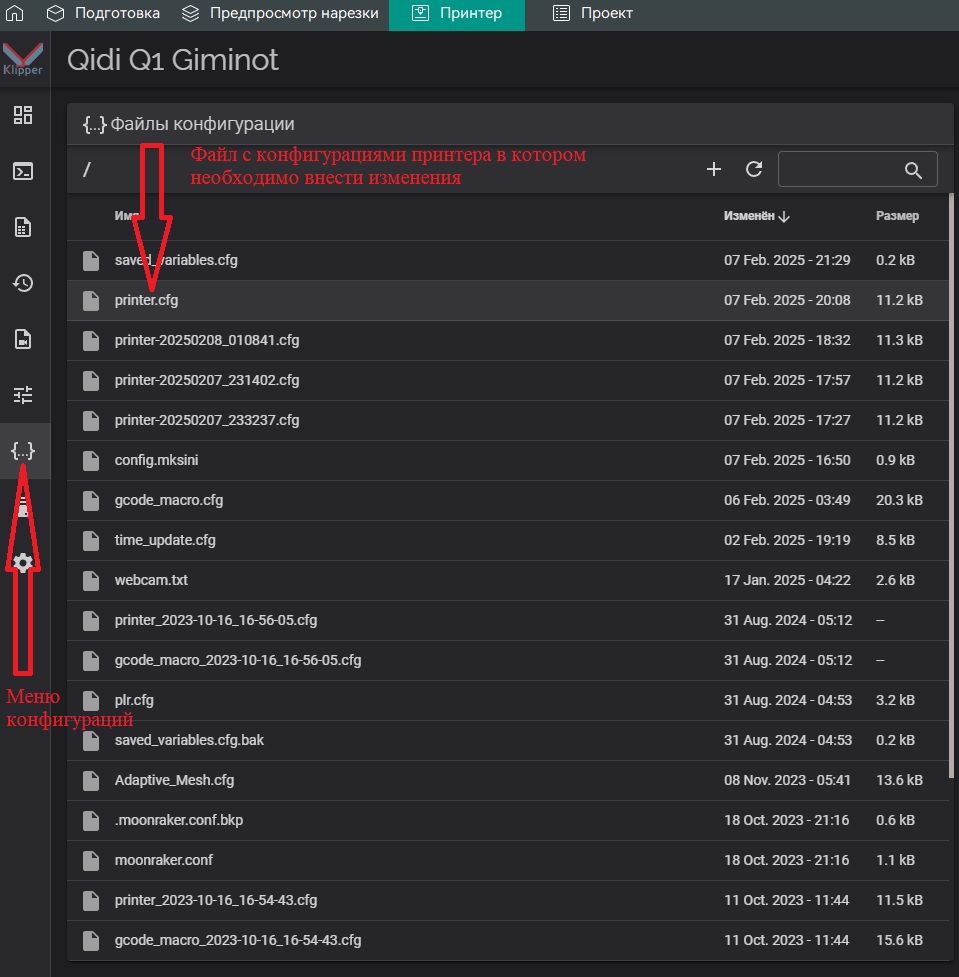959x977 pixels.
Task: Open printer-20250207_233237.cfg
Action: pyautogui.click(x=508, y=420)
